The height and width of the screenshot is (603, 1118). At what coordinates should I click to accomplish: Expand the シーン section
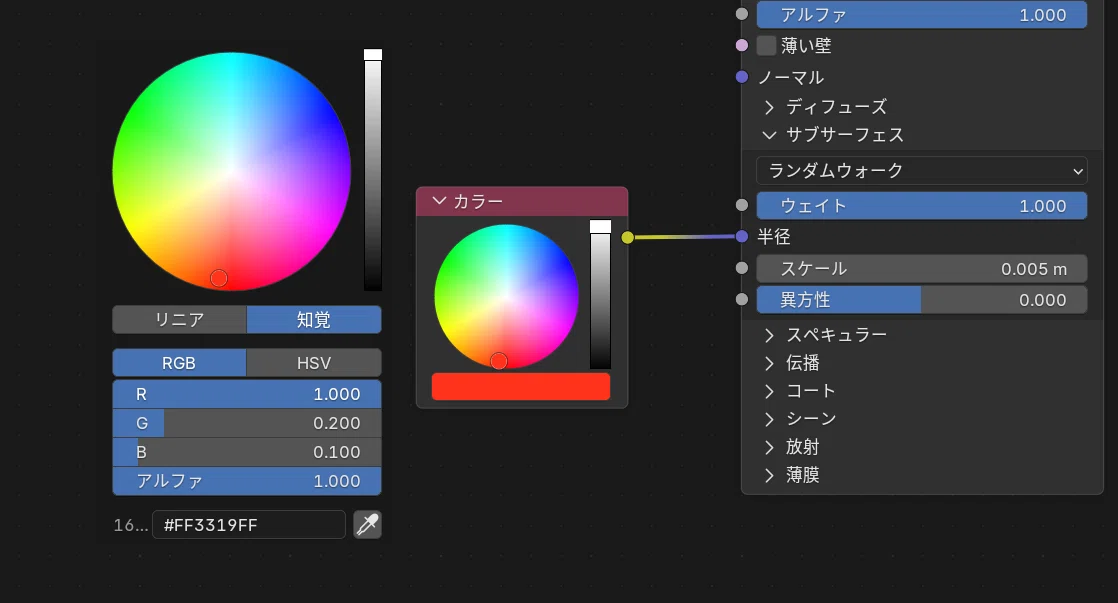pos(769,419)
